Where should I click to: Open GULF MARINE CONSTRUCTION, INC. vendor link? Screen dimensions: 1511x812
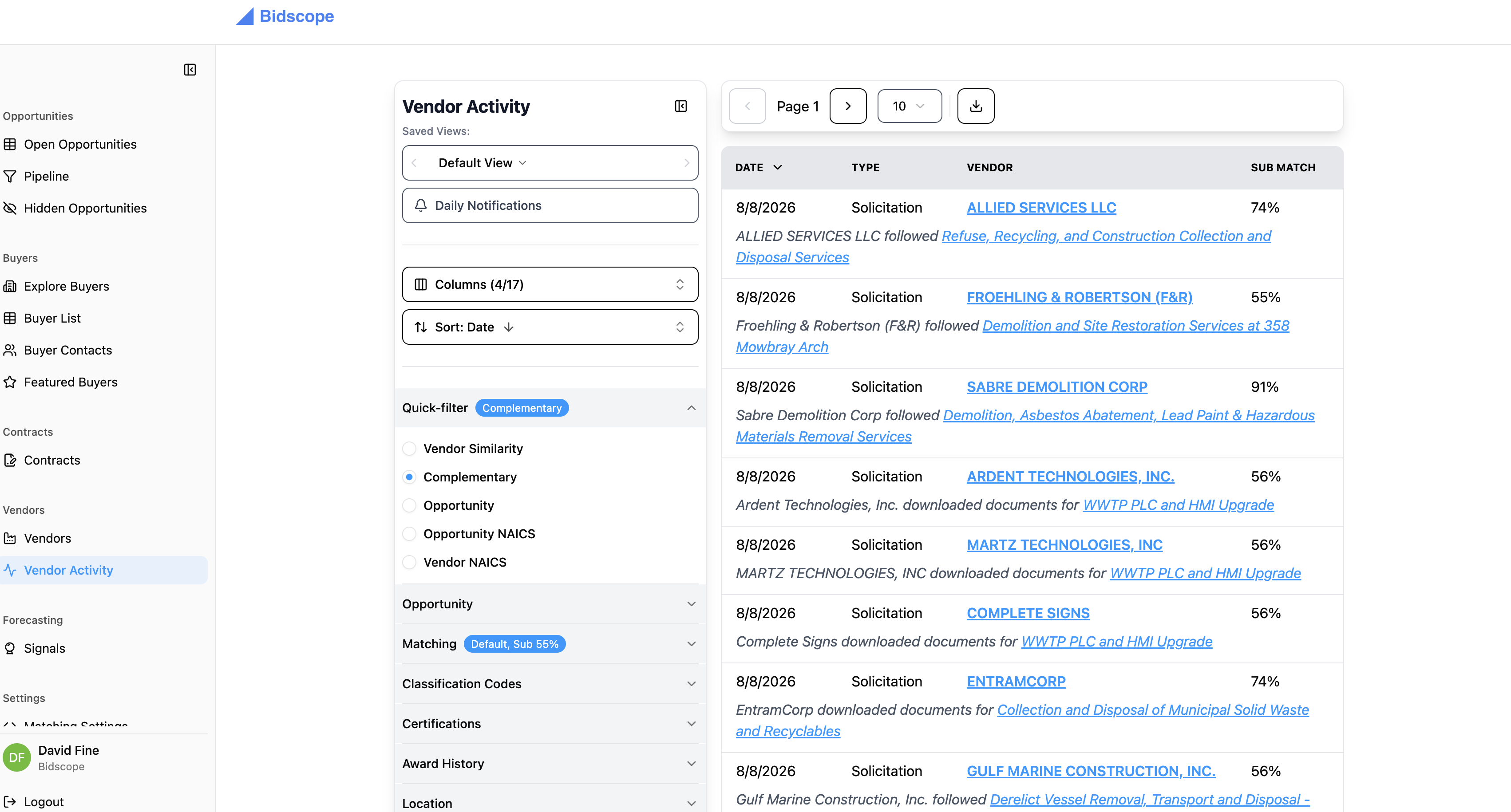tap(1091, 771)
